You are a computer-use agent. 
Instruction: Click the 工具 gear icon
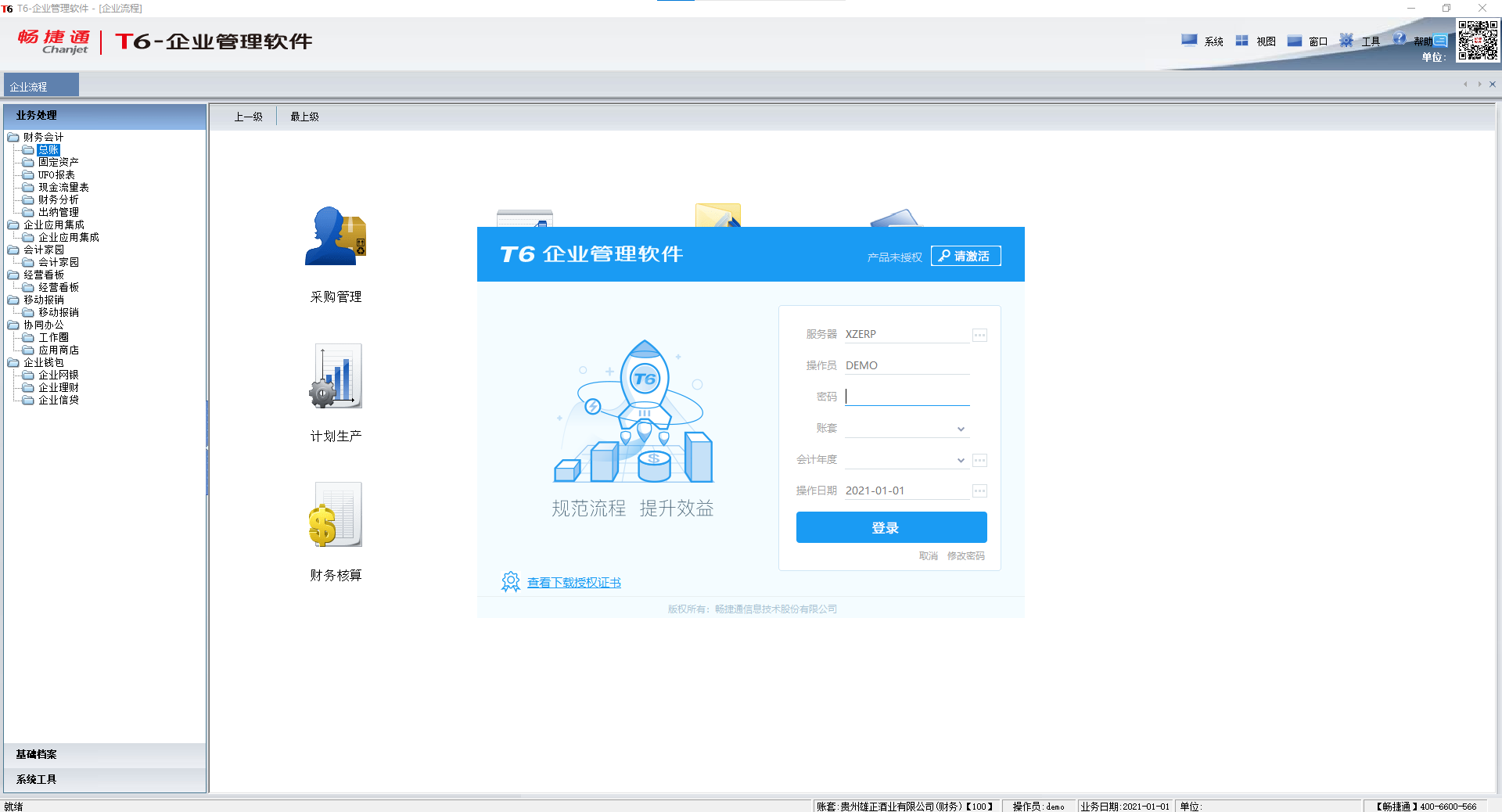click(1346, 41)
